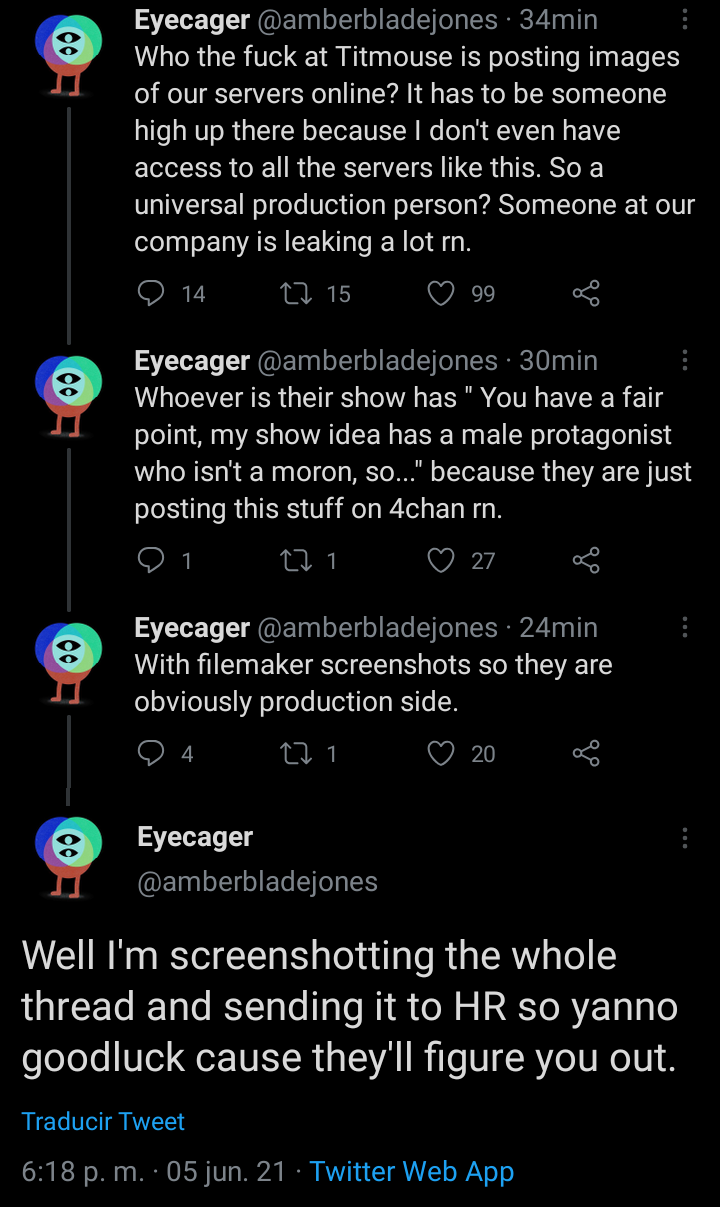Screen dimensions: 720x1207
Task: Open more options on the 30min tweet
Action: coord(685,360)
